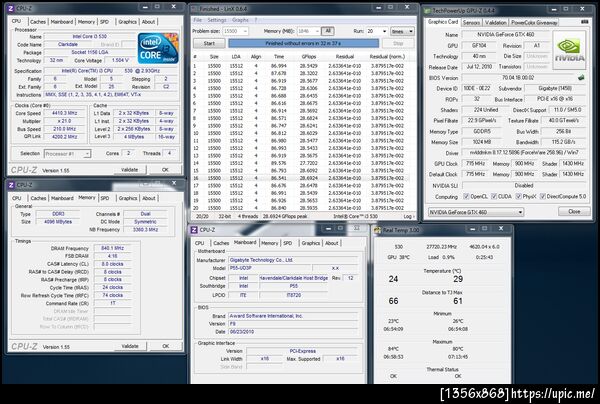This screenshot has width=600, height=404.
Task: Click the Real Temp title bar icon
Action: pos(377,230)
